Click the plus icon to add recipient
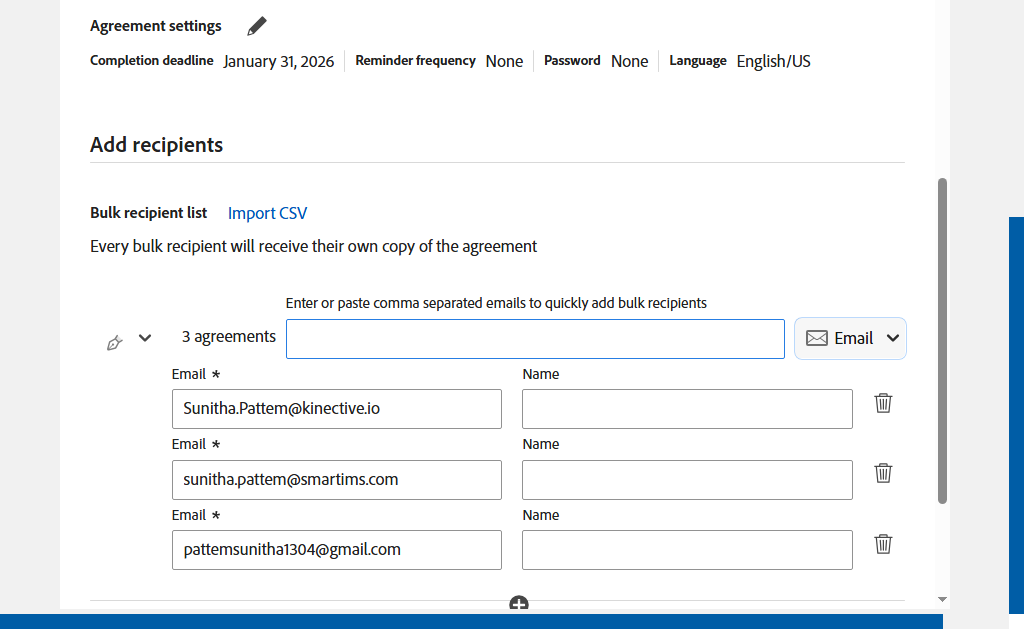Viewport: 1024px width, 629px height. tap(518, 604)
